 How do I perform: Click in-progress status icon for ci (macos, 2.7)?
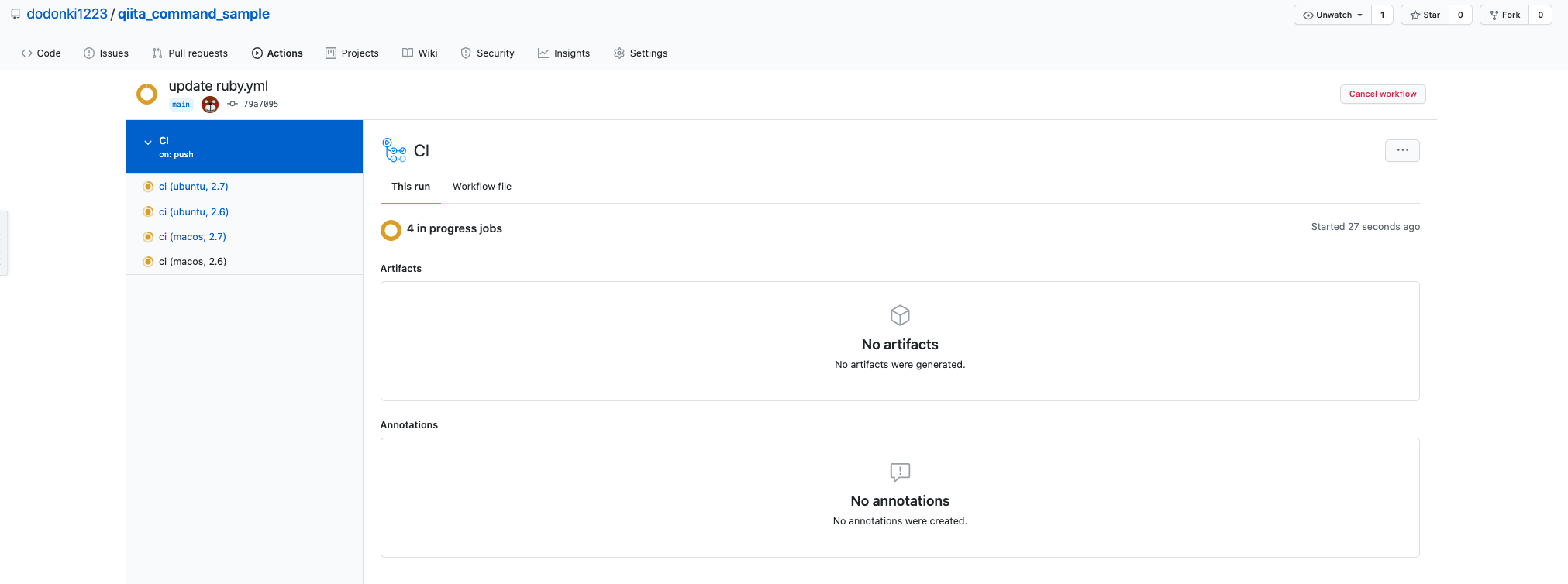click(x=148, y=237)
